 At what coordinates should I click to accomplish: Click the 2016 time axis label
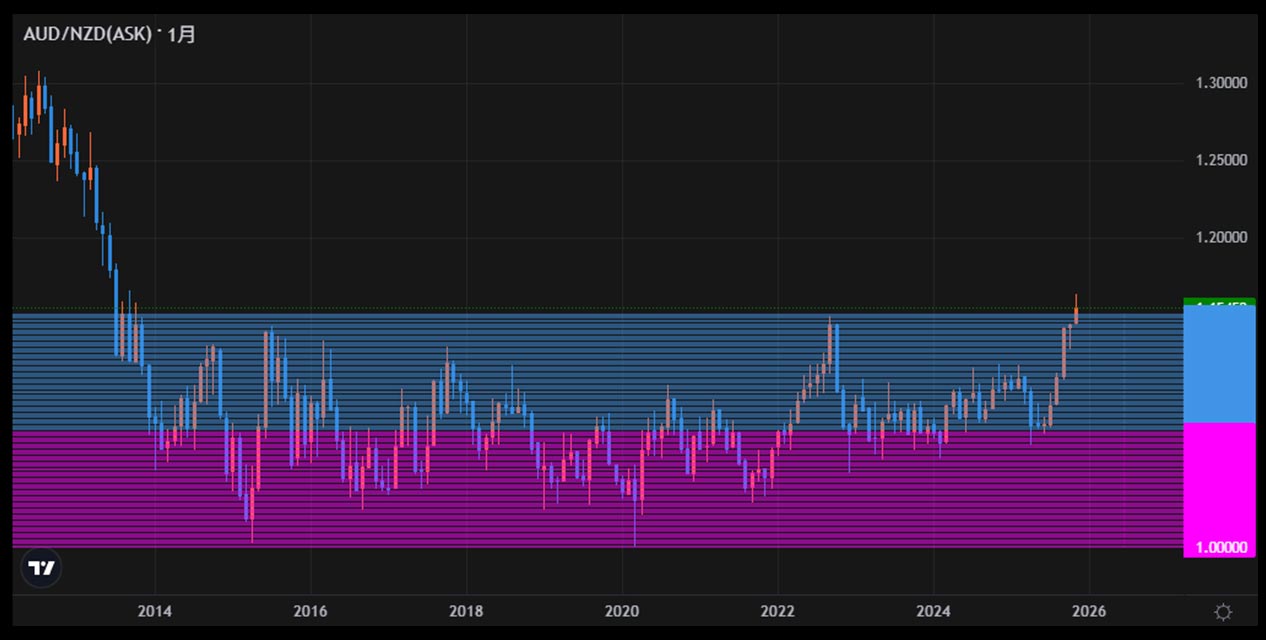(310, 611)
